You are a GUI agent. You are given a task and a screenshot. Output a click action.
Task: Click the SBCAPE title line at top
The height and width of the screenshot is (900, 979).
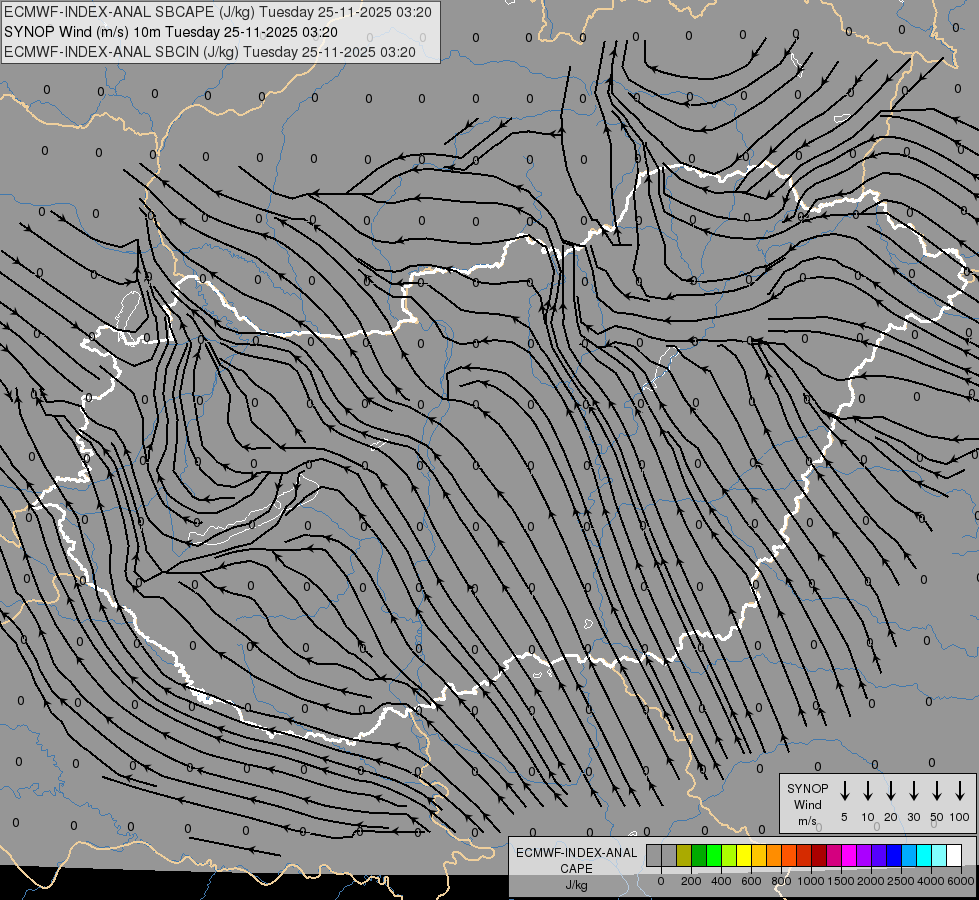point(218,12)
